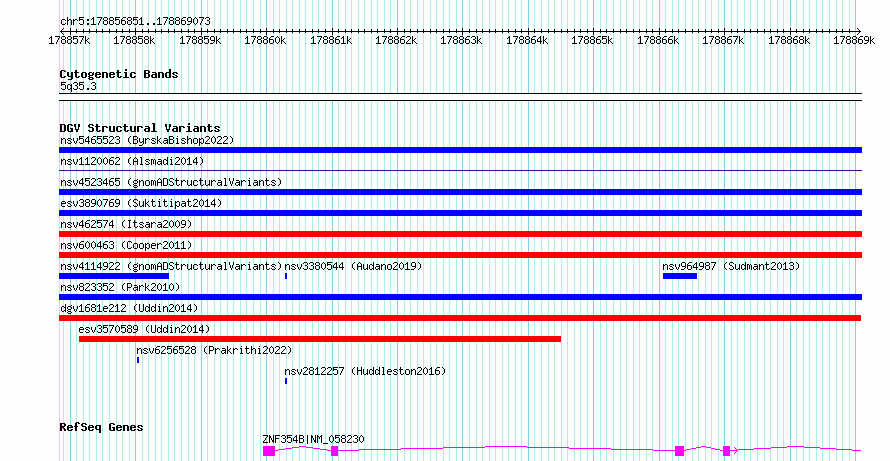
Task: Click the blue bar under esv3890769
Action: click(460, 213)
